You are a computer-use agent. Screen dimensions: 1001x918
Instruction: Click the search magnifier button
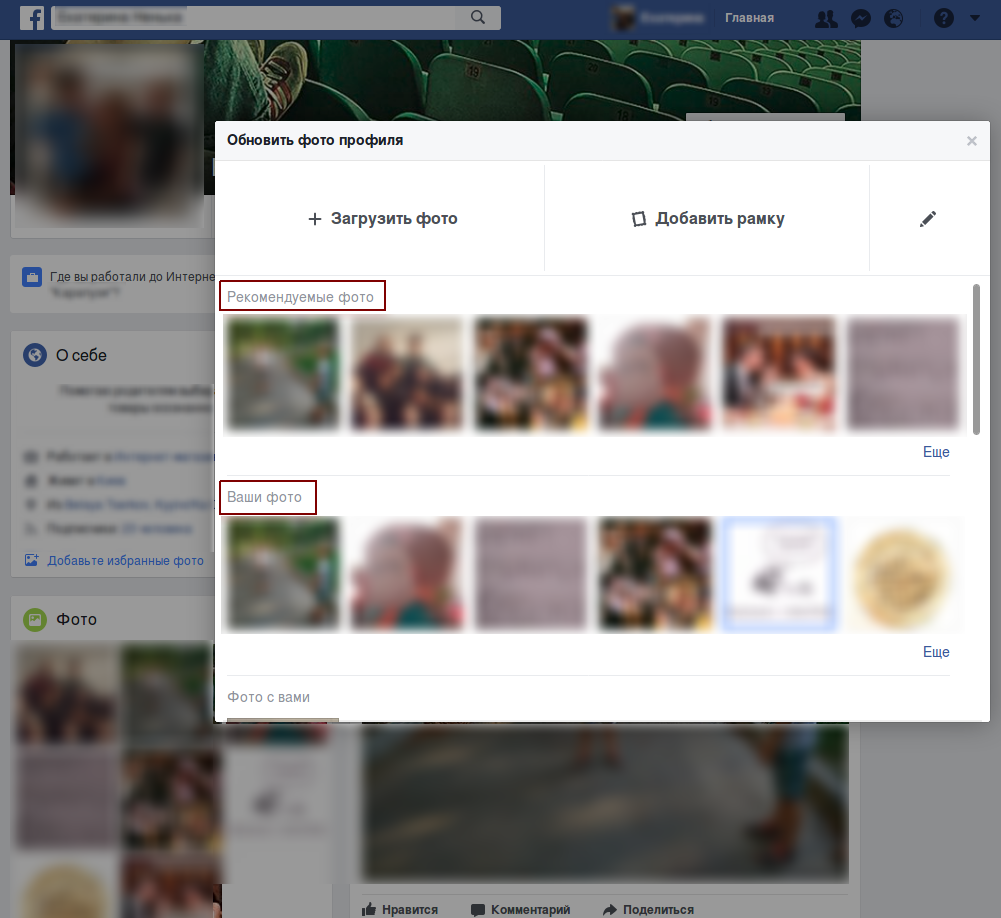(478, 18)
